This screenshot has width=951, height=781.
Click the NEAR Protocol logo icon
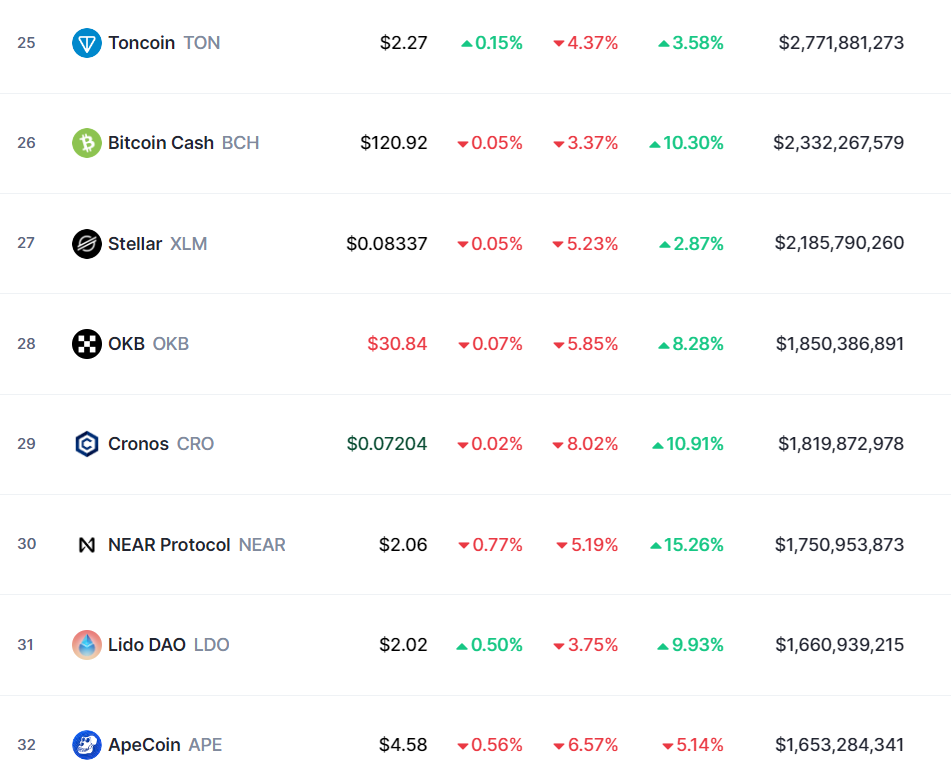click(x=87, y=545)
